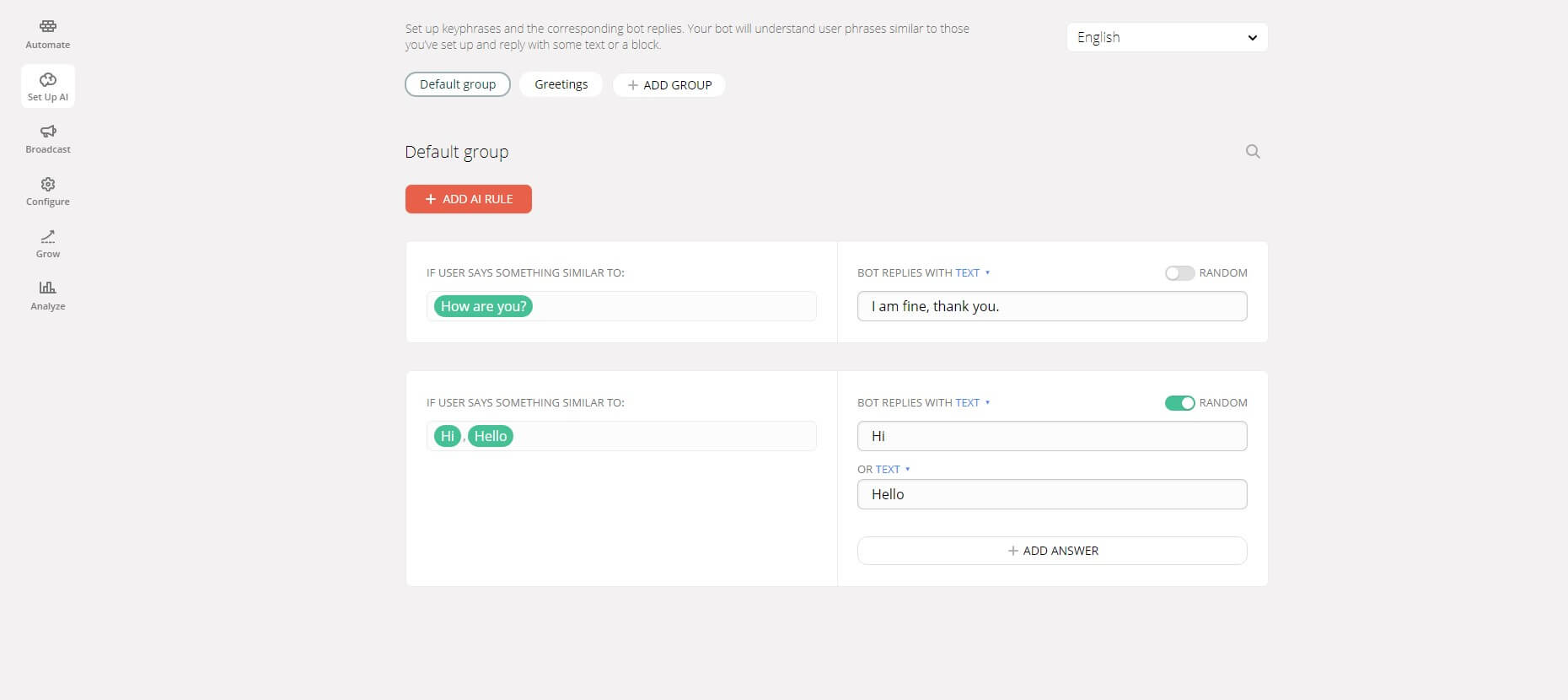
Task: Click the ADD AI RULE button
Action: tap(469, 199)
